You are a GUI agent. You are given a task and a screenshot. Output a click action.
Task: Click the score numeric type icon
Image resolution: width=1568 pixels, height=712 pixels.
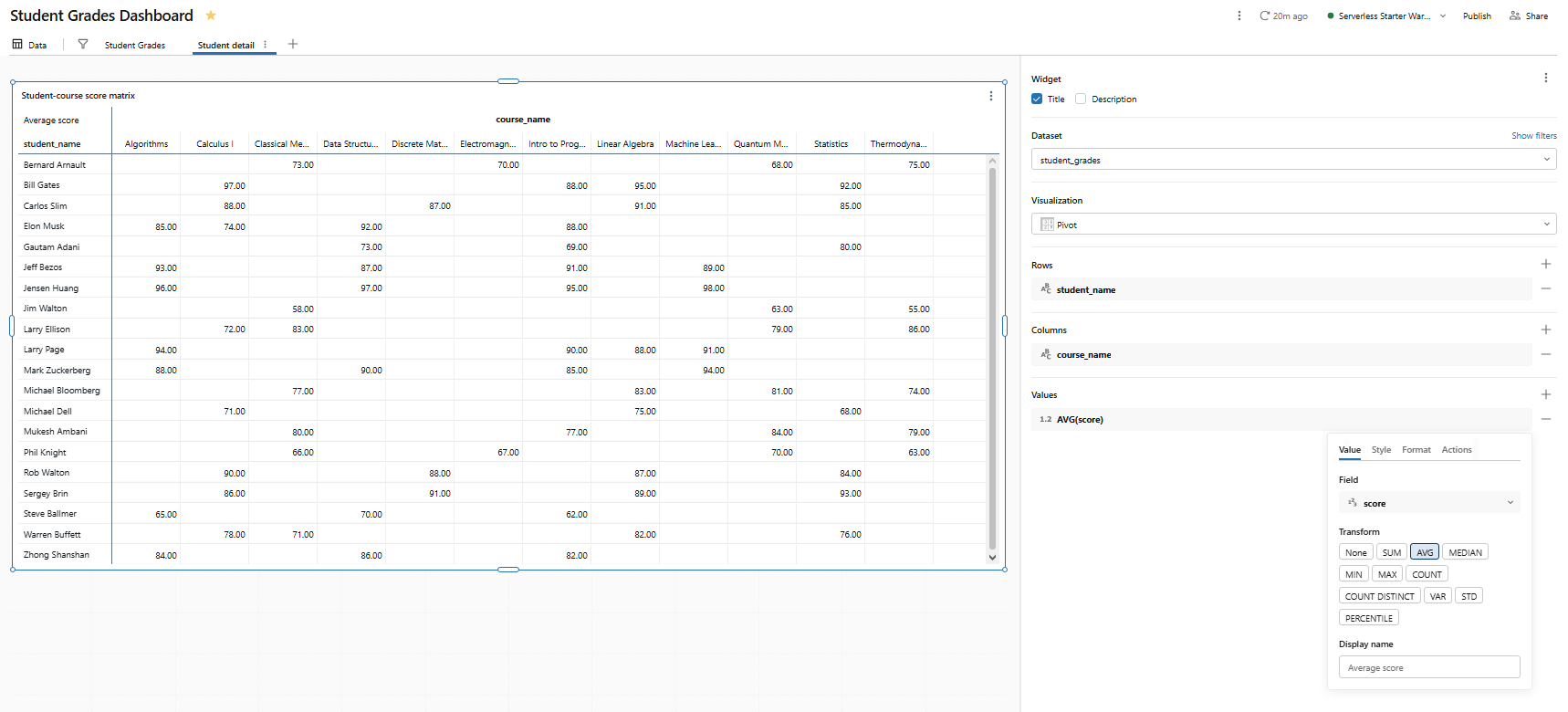[1353, 503]
